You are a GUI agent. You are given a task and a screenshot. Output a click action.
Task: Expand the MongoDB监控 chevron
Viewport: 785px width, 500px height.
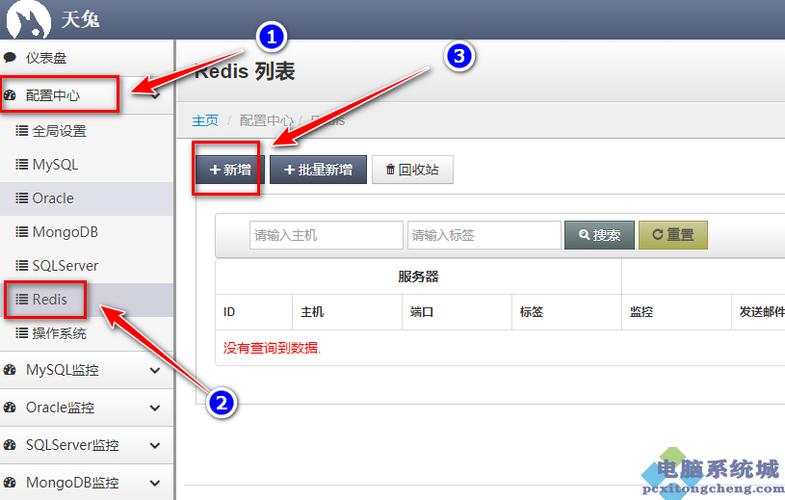tap(155, 483)
